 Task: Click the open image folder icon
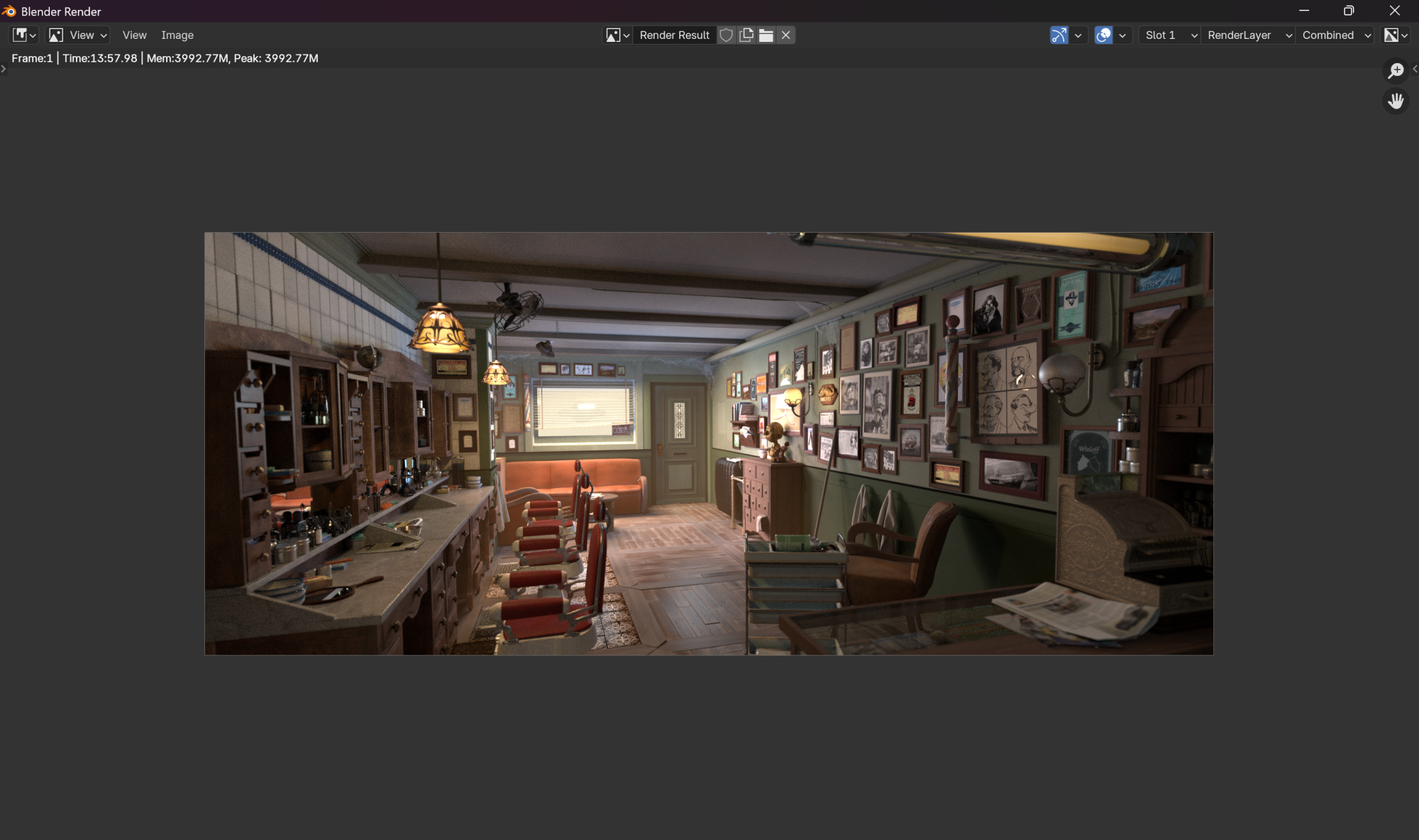click(x=766, y=35)
